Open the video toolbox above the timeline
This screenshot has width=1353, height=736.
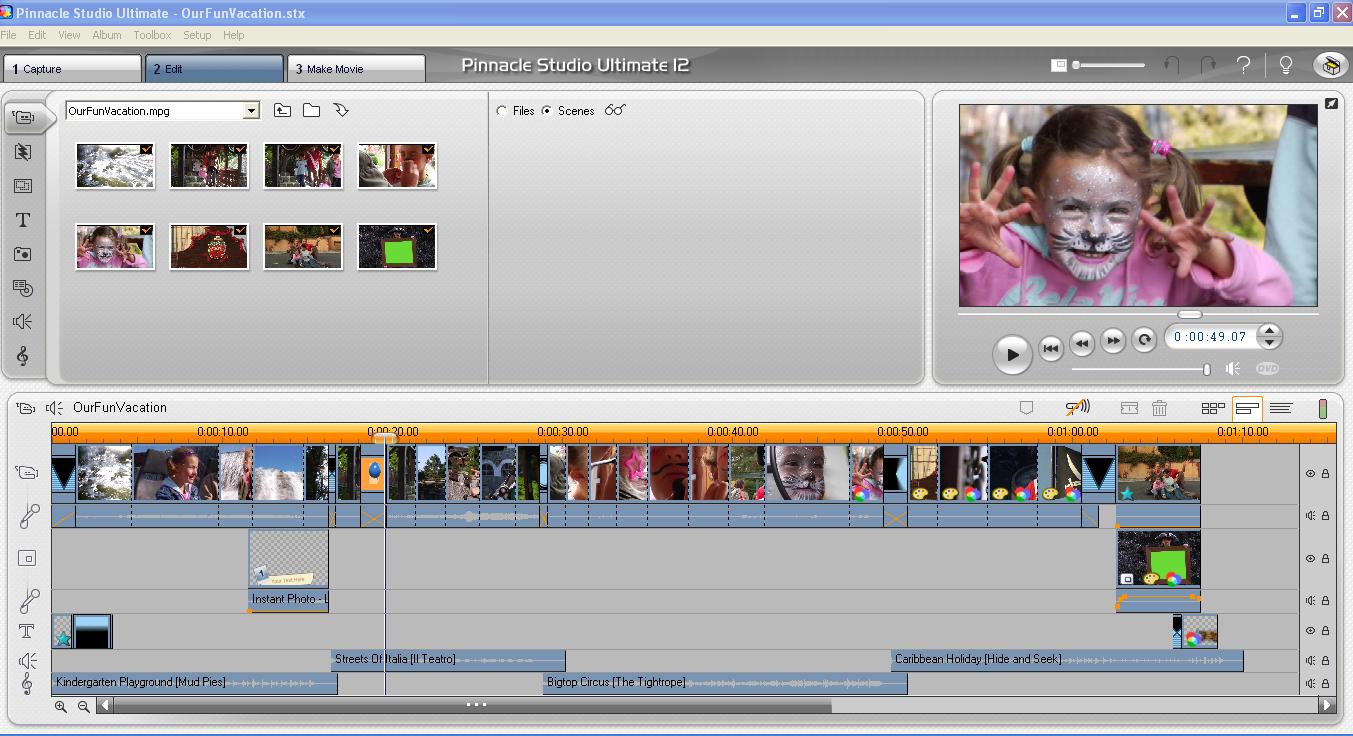coord(26,408)
